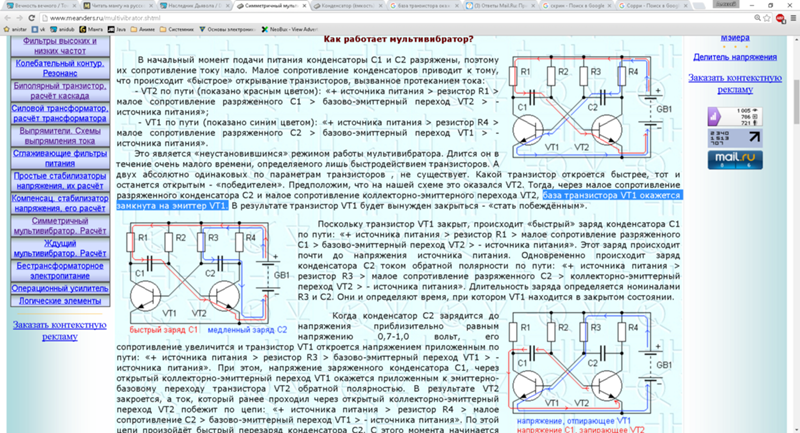
Task: Click the highlighted база транзистора VT1 text
Action: pos(611,195)
